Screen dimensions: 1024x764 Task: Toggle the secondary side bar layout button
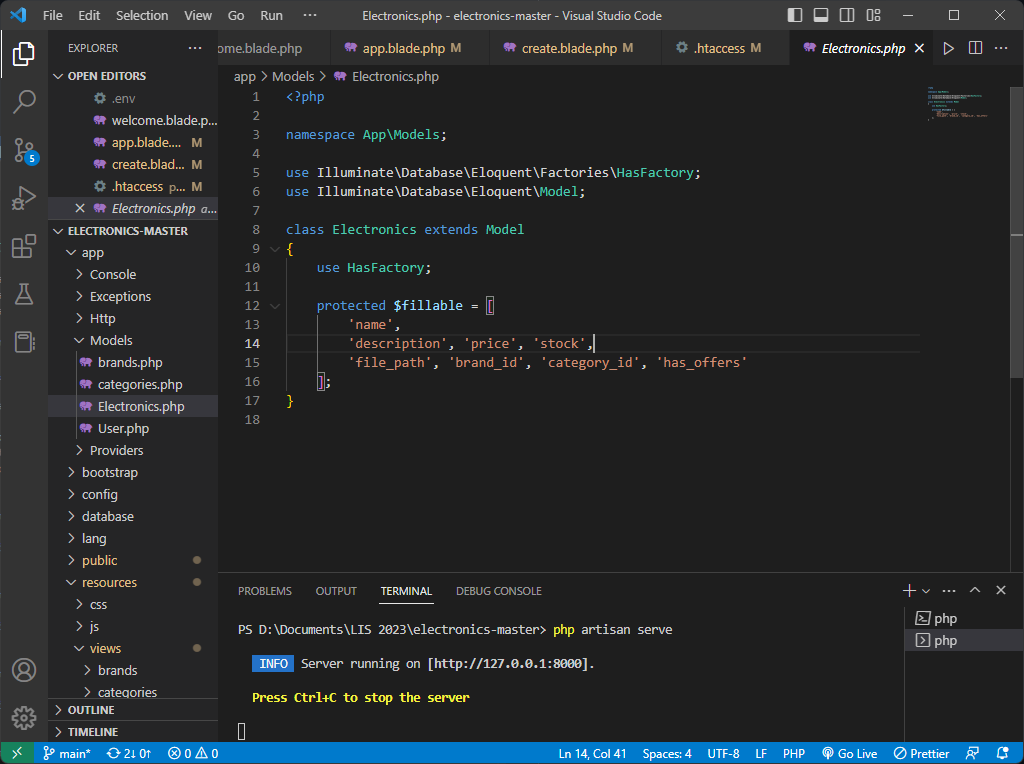point(847,16)
